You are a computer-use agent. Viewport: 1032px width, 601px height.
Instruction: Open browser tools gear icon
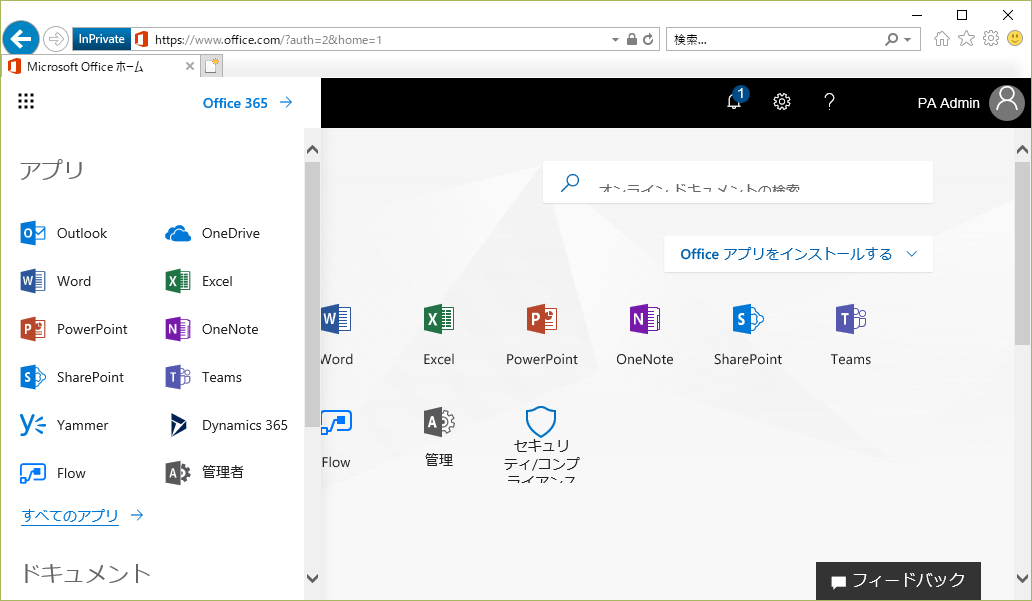tap(991, 39)
